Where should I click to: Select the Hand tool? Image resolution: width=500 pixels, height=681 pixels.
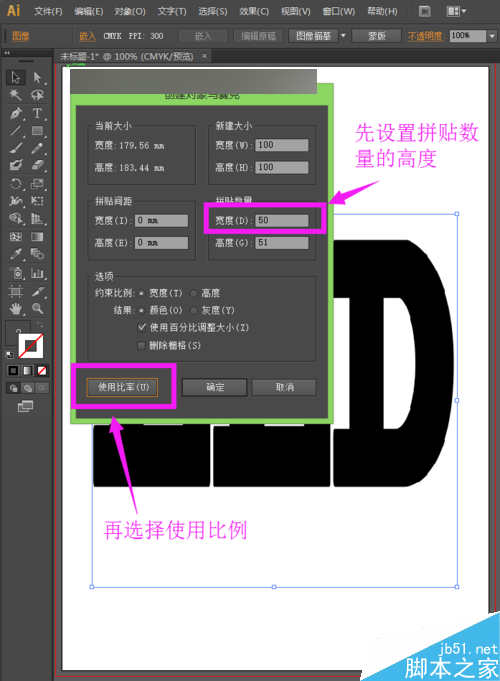(x=16, y=309)
